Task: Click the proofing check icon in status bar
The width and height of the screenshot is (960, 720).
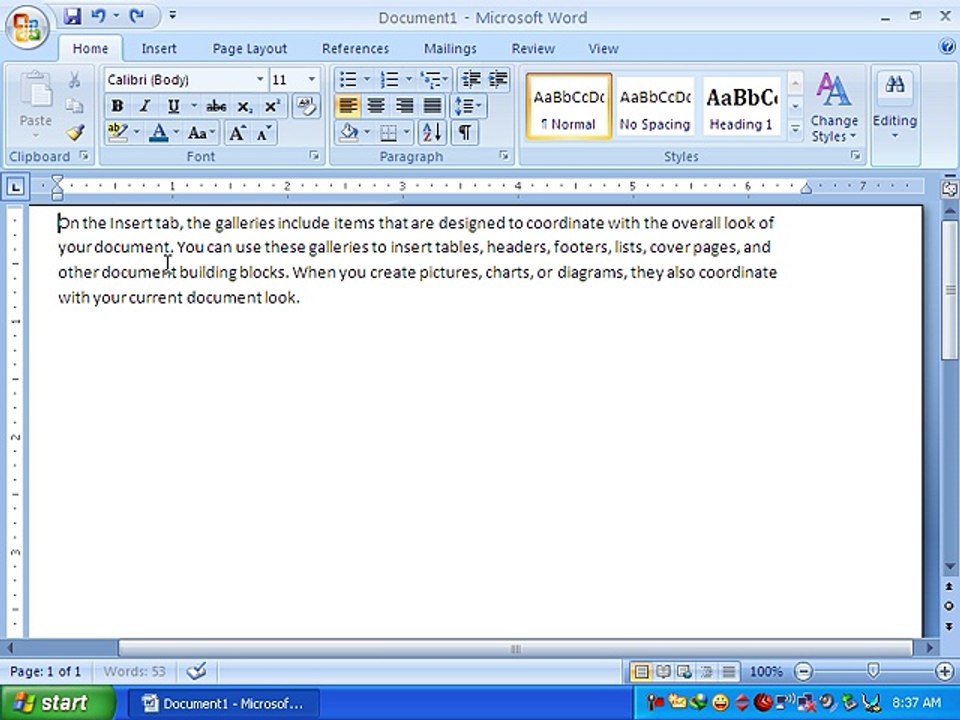Action: coord(197,672)
